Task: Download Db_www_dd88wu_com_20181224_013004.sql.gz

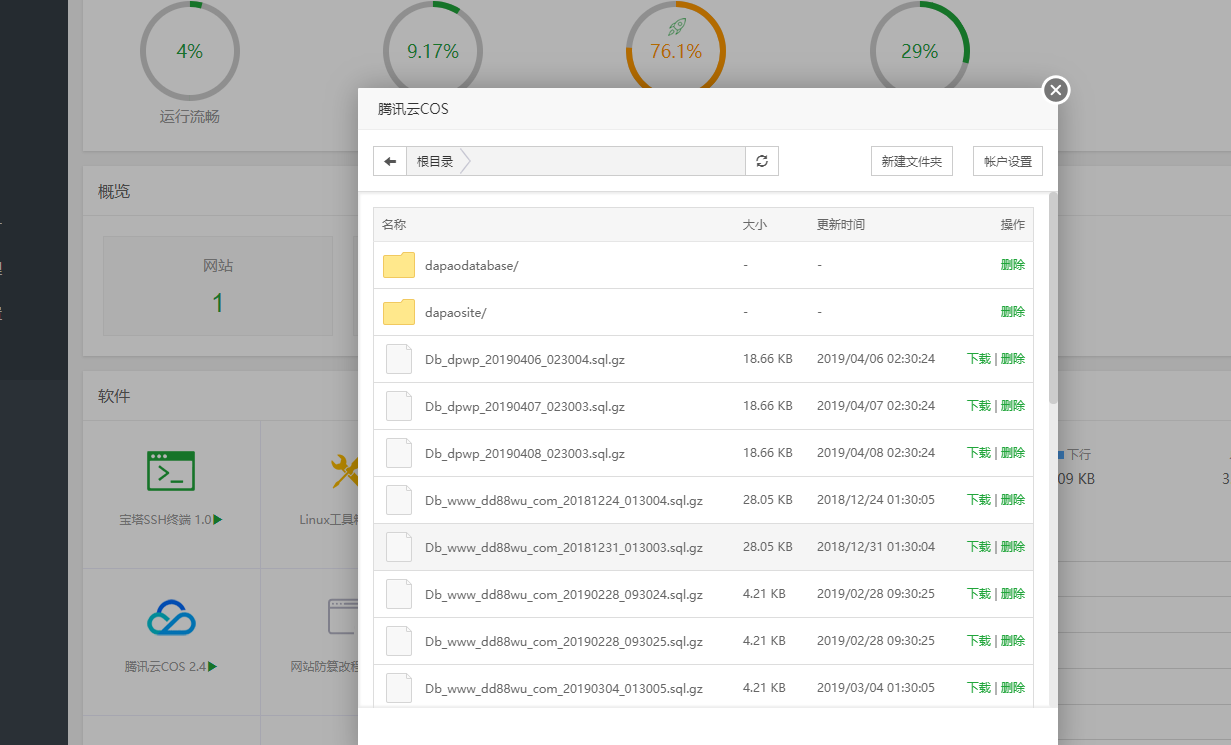Action: [979, 500]
